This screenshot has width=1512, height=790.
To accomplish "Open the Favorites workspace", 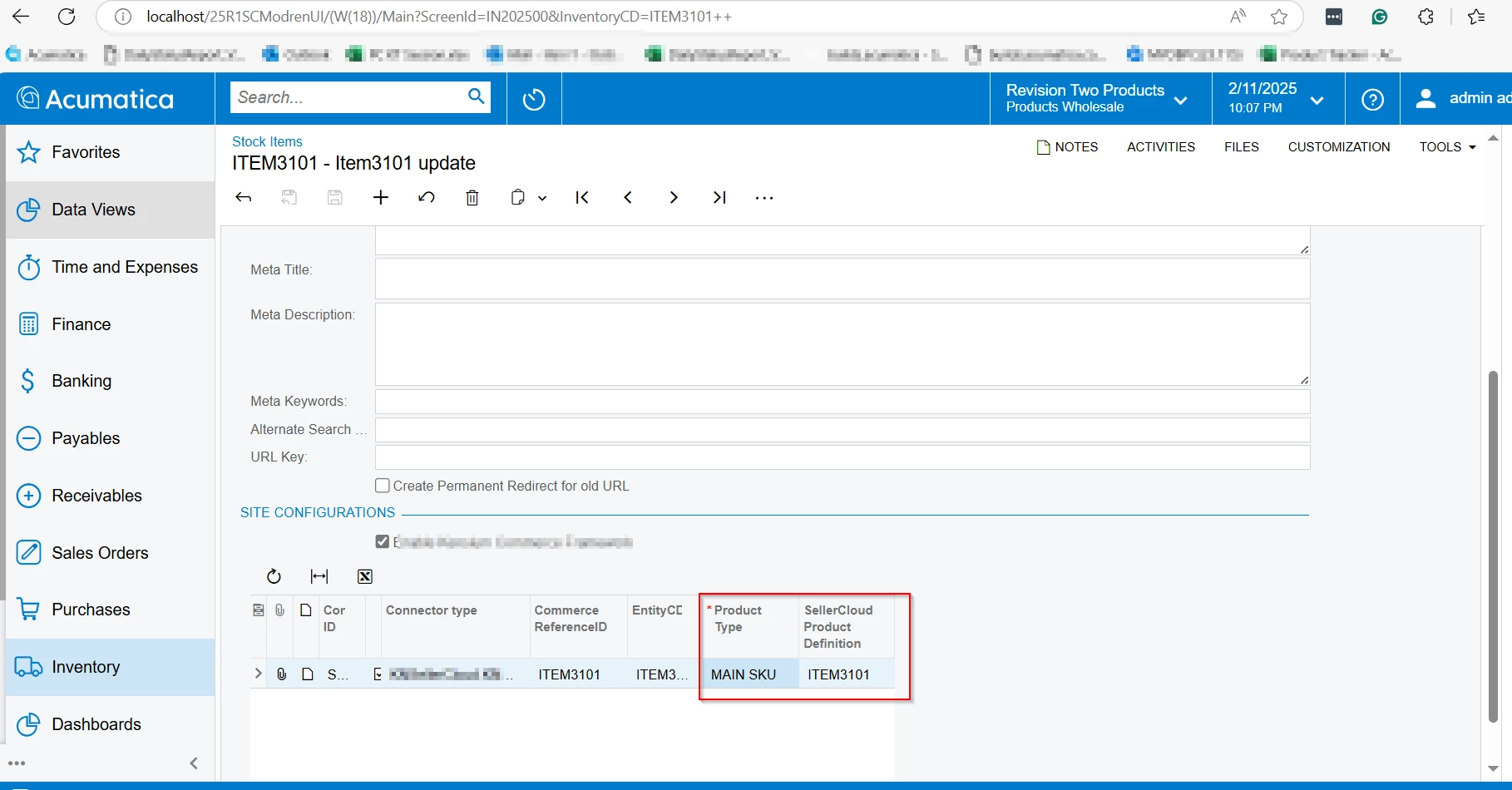I will (x=110, y=152).
